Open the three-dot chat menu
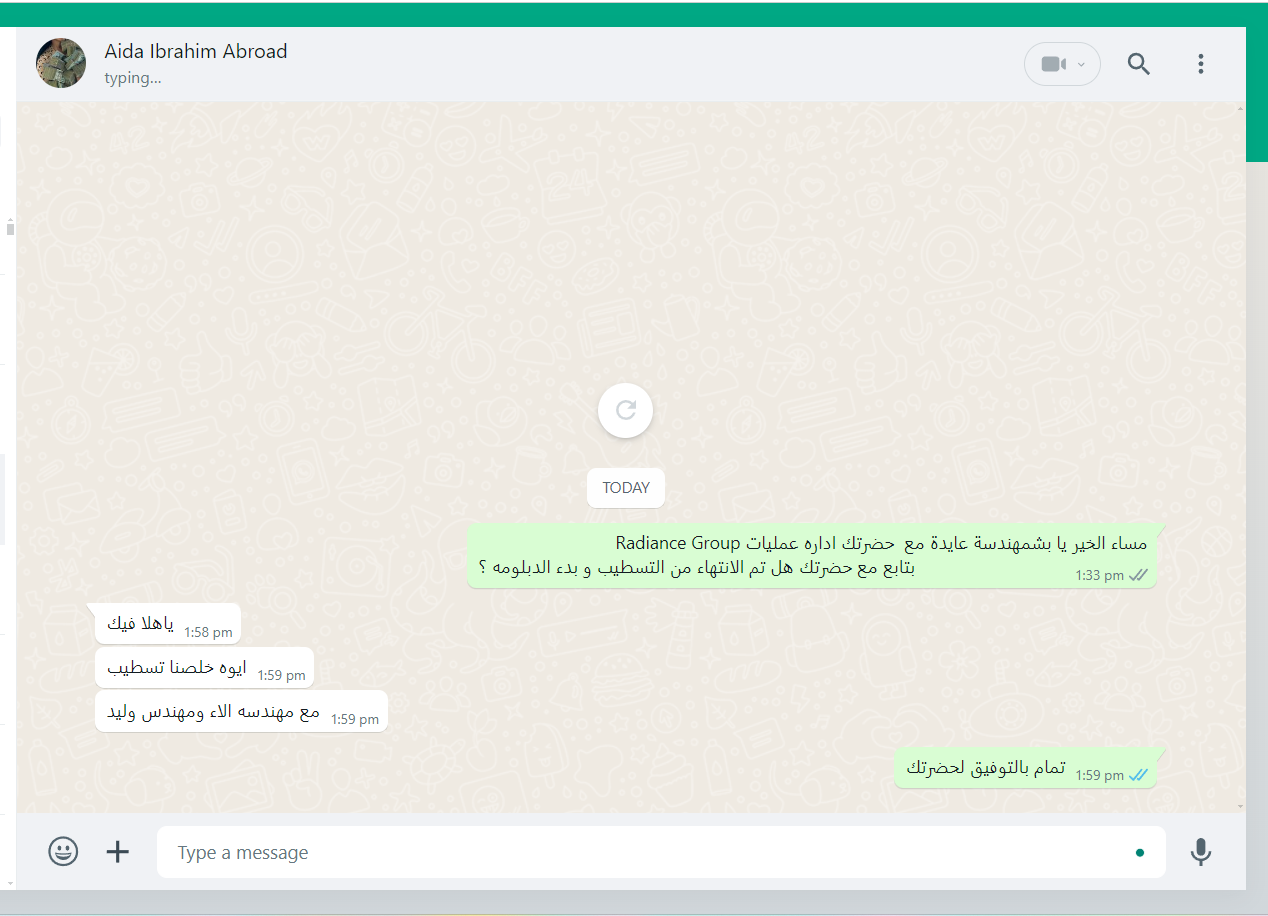 pos(1201,64)
